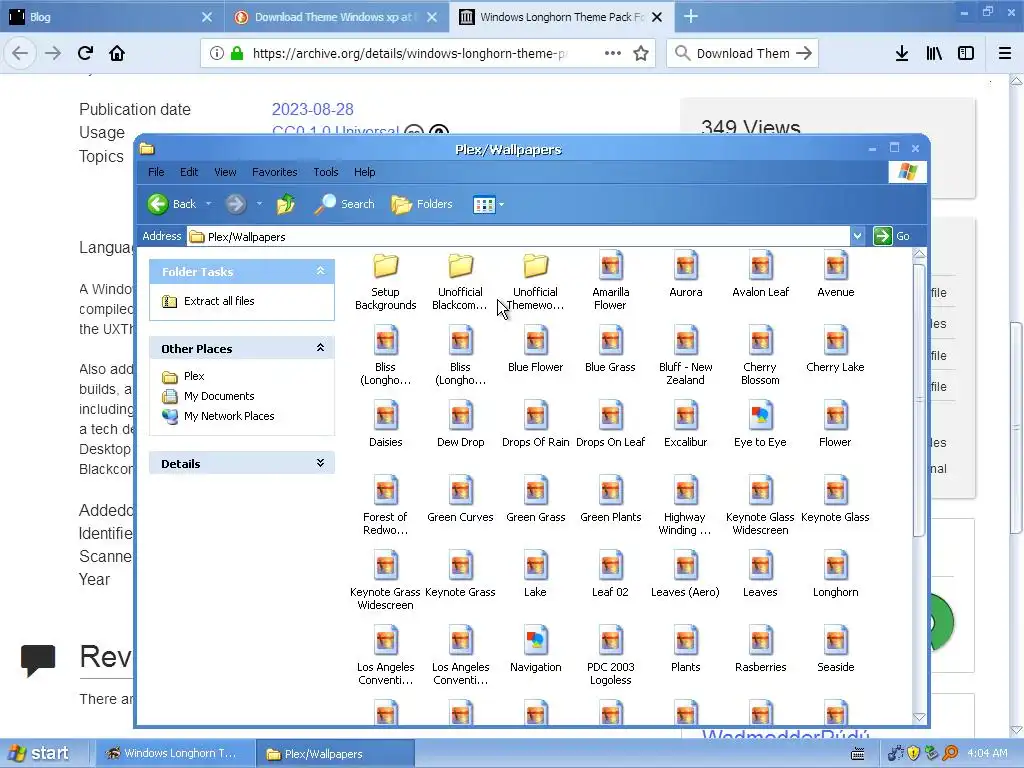Select the Daisies image file

tap(385, 425)
